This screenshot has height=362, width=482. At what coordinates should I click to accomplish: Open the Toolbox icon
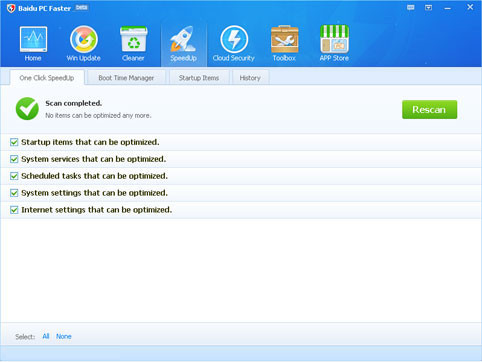point(284,39)
